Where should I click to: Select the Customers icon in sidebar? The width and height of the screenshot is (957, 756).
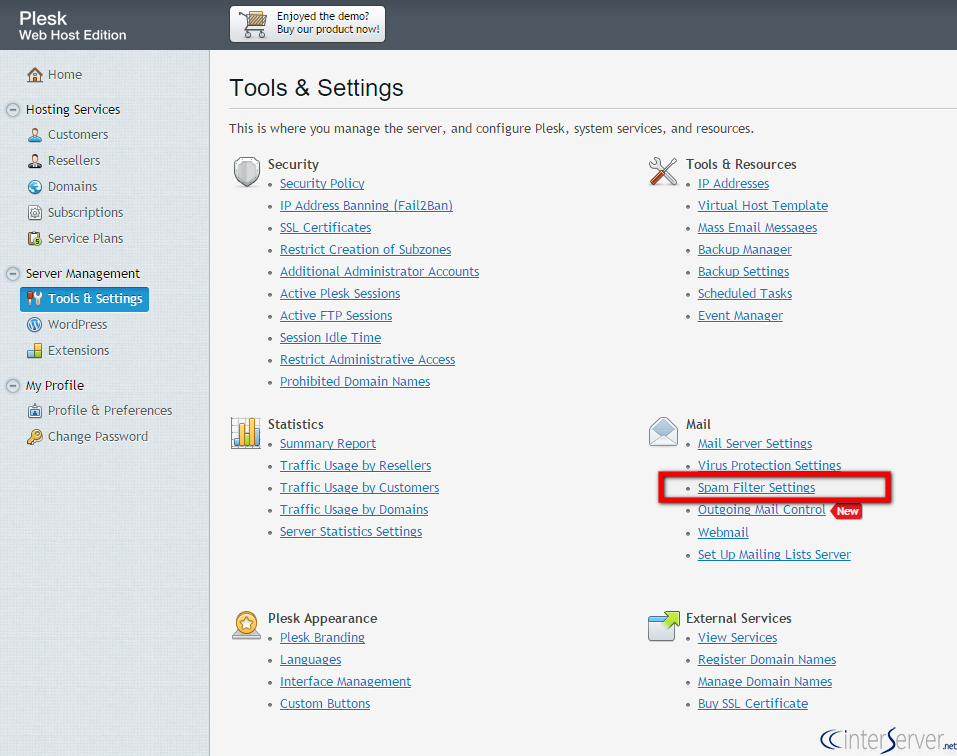click(33, 134)
